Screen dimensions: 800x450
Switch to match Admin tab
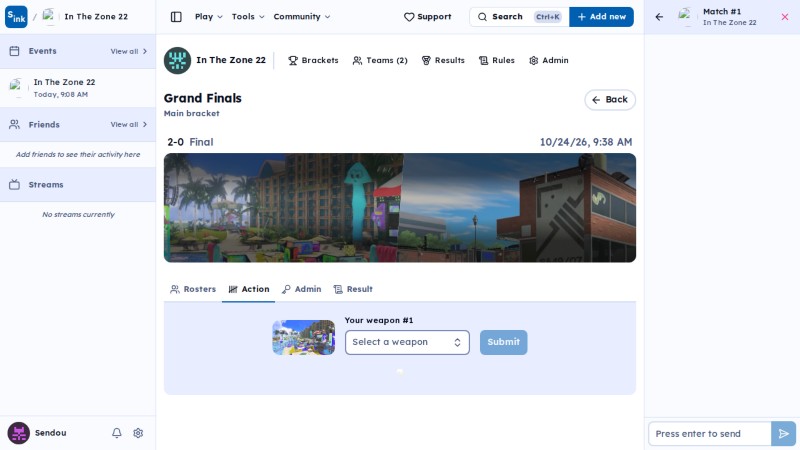coord(302,289)
